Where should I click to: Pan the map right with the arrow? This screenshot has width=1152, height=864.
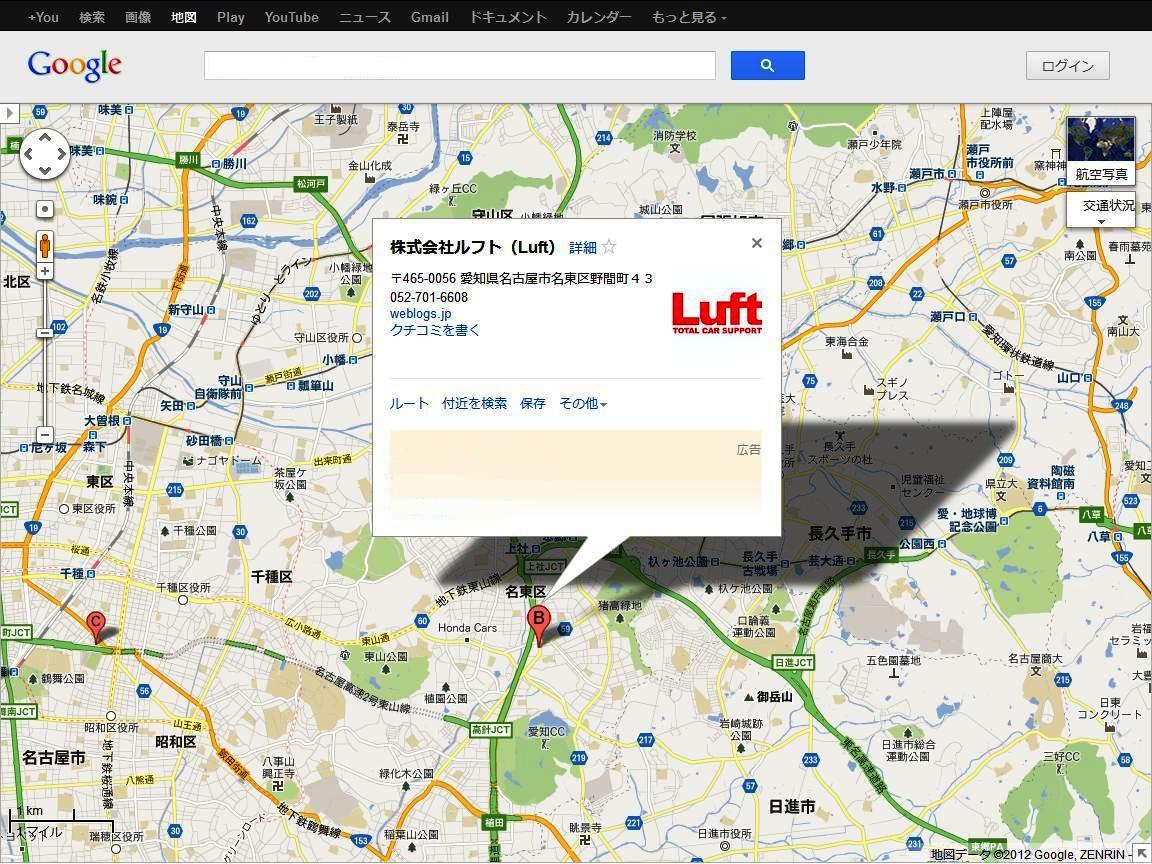point(62,154)
